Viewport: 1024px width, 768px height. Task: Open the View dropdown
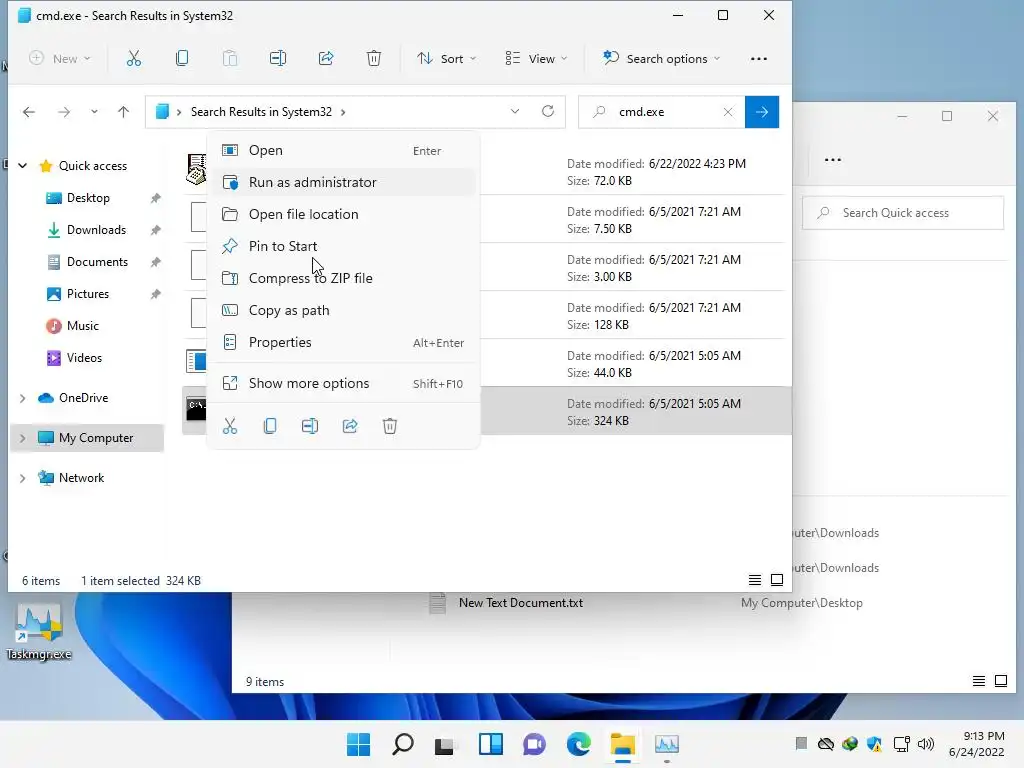536,59
